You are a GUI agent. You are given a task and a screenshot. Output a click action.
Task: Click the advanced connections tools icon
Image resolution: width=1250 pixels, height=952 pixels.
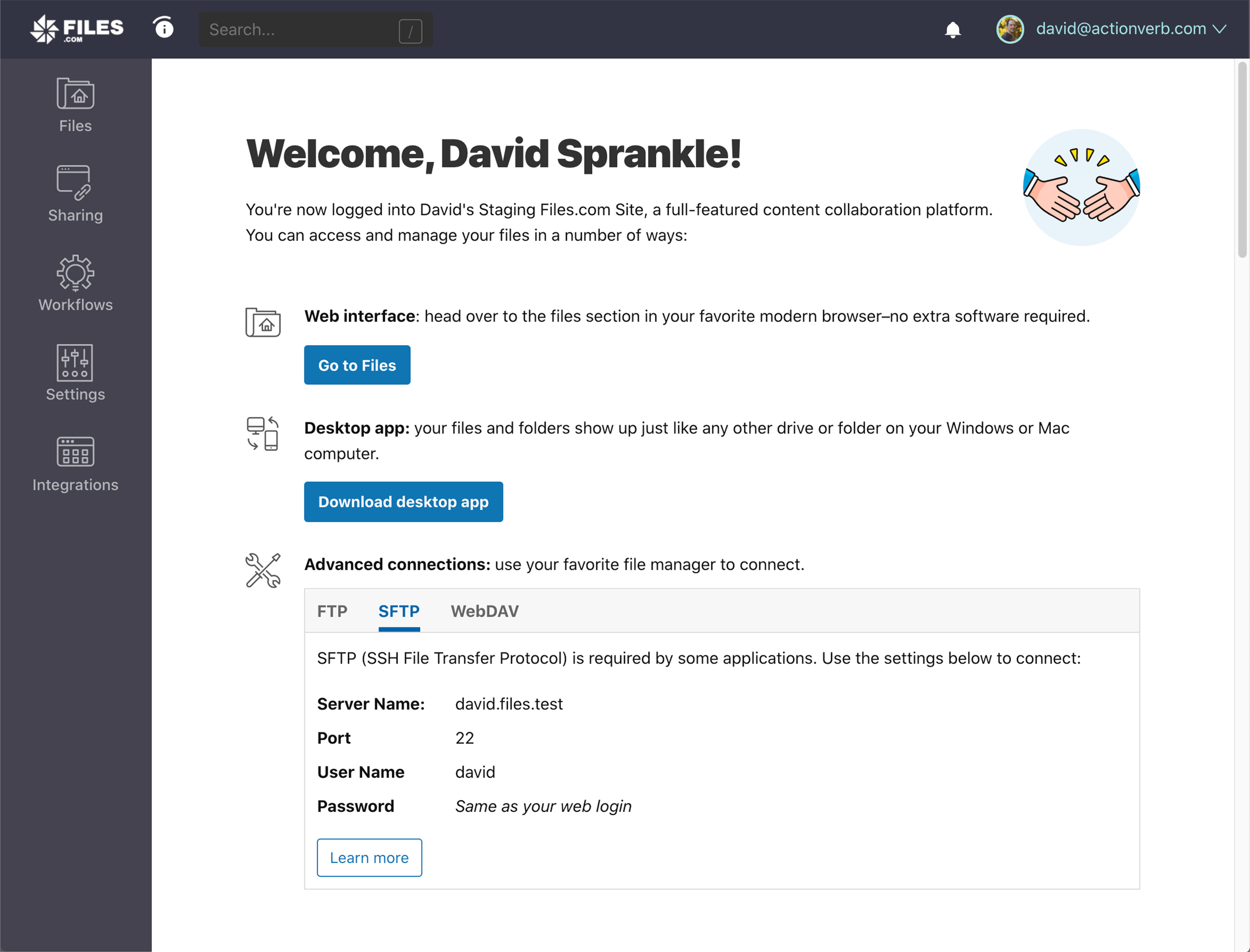[x=263, y=570]
